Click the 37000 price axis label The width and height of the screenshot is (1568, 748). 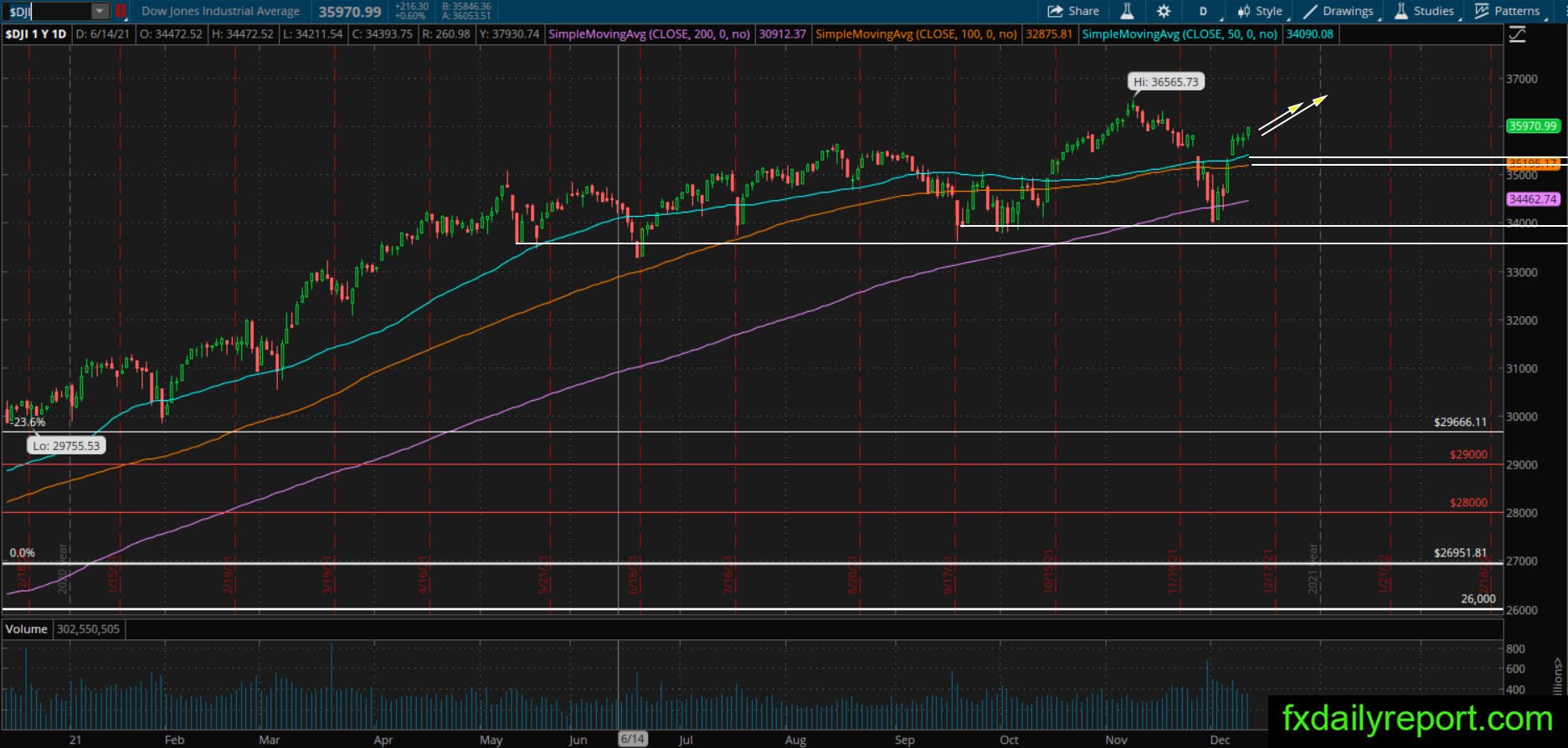(1522, 79)
